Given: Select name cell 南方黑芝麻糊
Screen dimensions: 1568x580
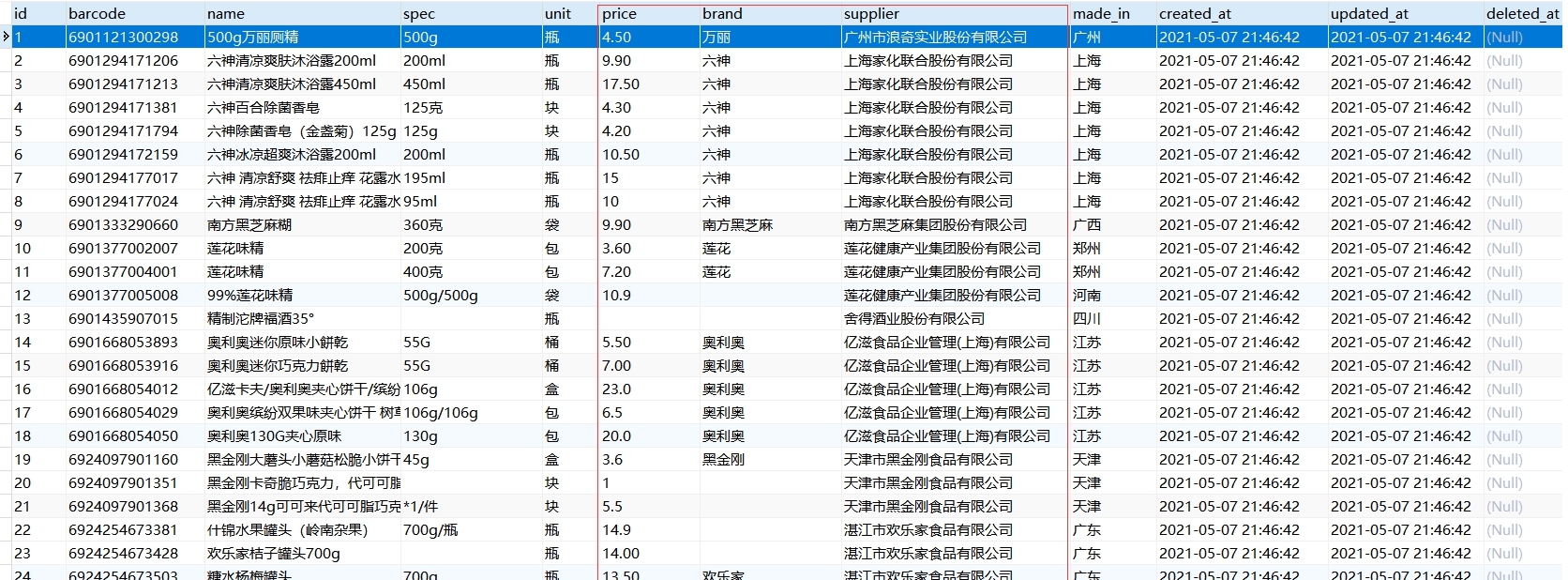Looking at the screenshot, I should (x=302, y=224).
